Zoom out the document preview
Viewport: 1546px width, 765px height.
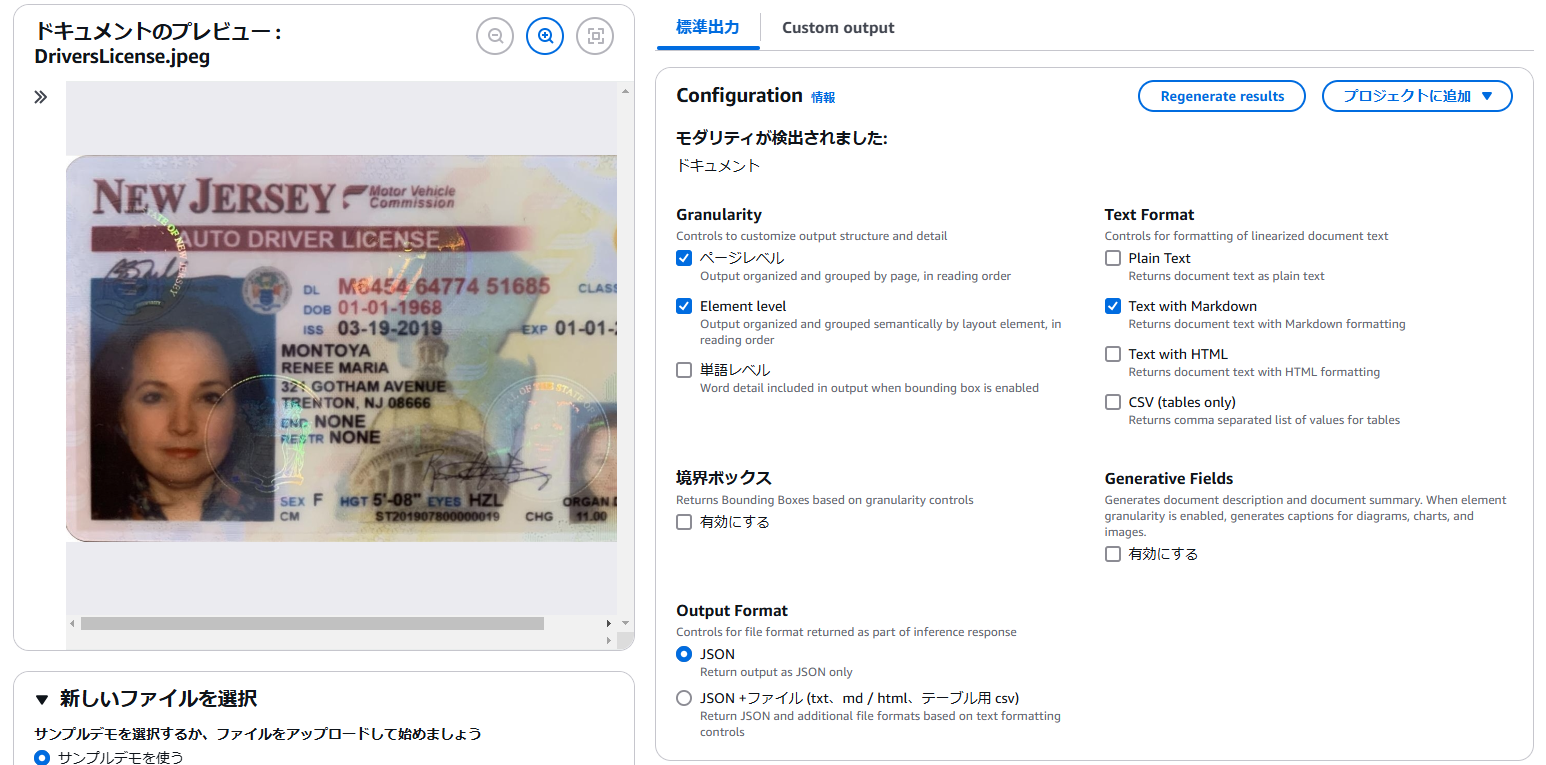[x=495, y=36]
